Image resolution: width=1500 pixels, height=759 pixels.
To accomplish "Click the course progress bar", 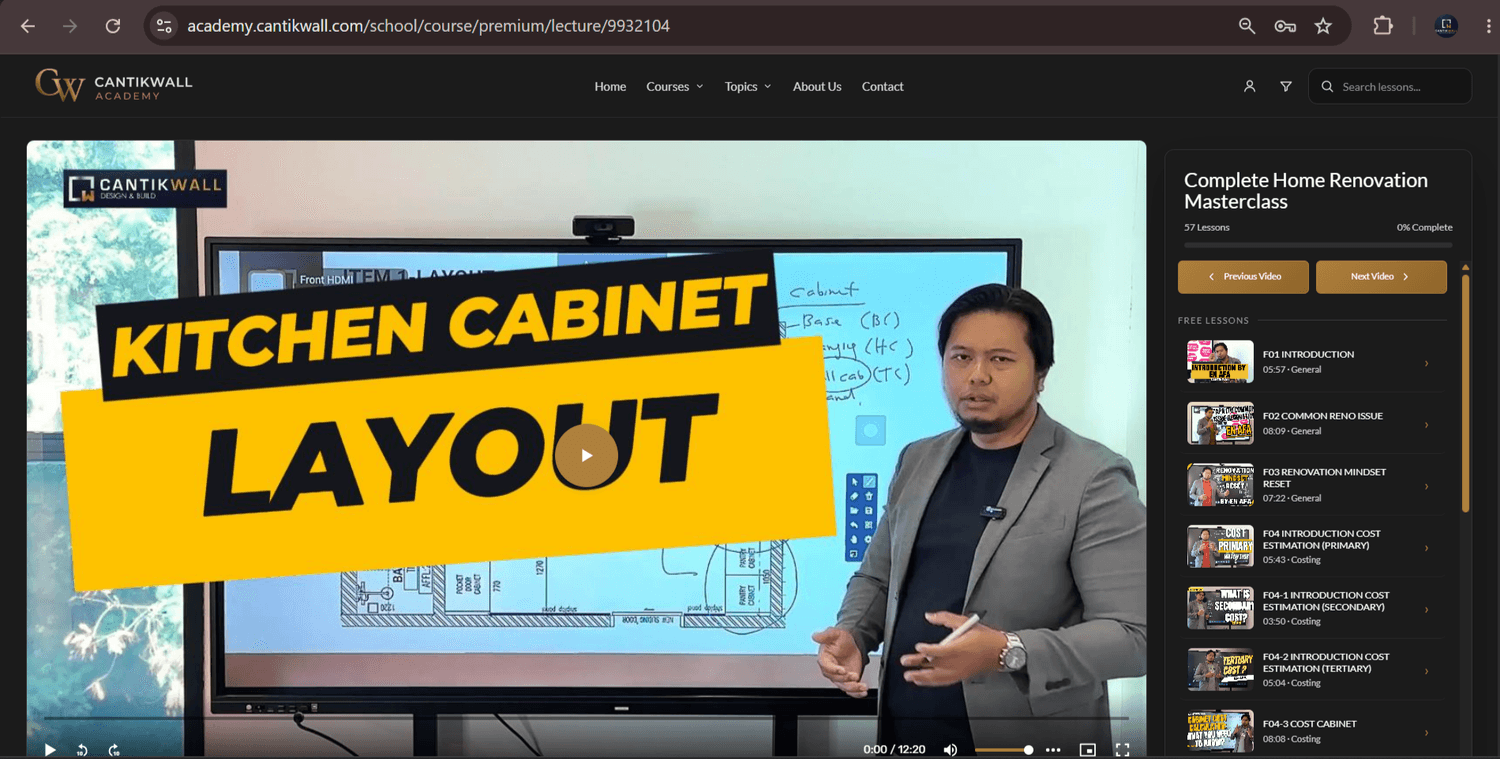I will point(1318,245).
